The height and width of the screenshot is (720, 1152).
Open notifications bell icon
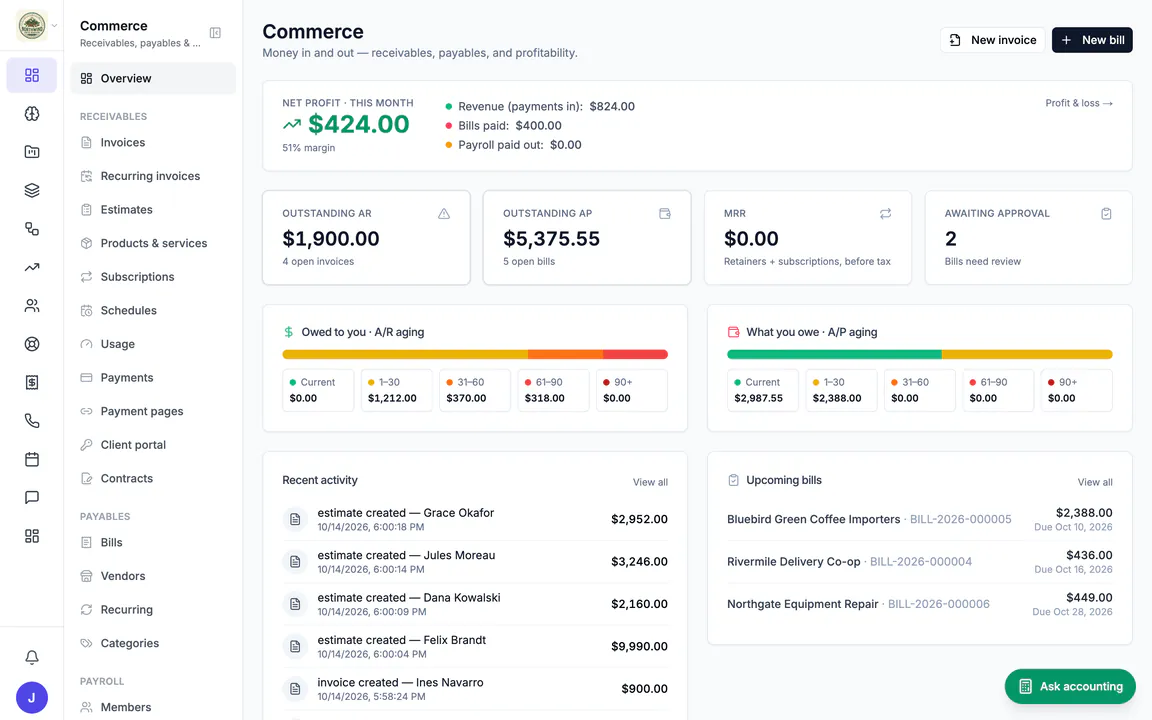[x=32, y=657]
